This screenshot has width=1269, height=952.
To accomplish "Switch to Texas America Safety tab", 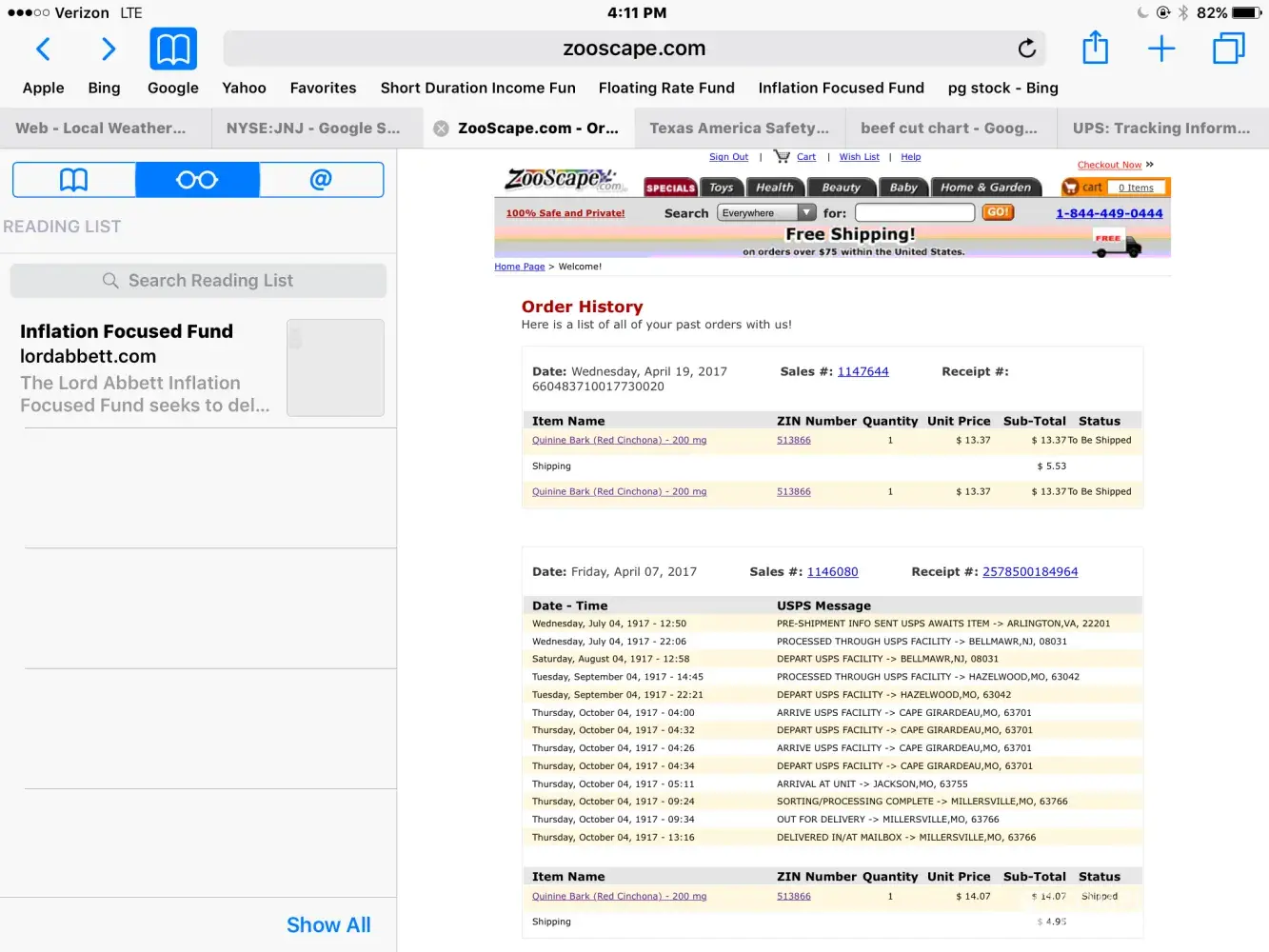I will pos(739,129).
